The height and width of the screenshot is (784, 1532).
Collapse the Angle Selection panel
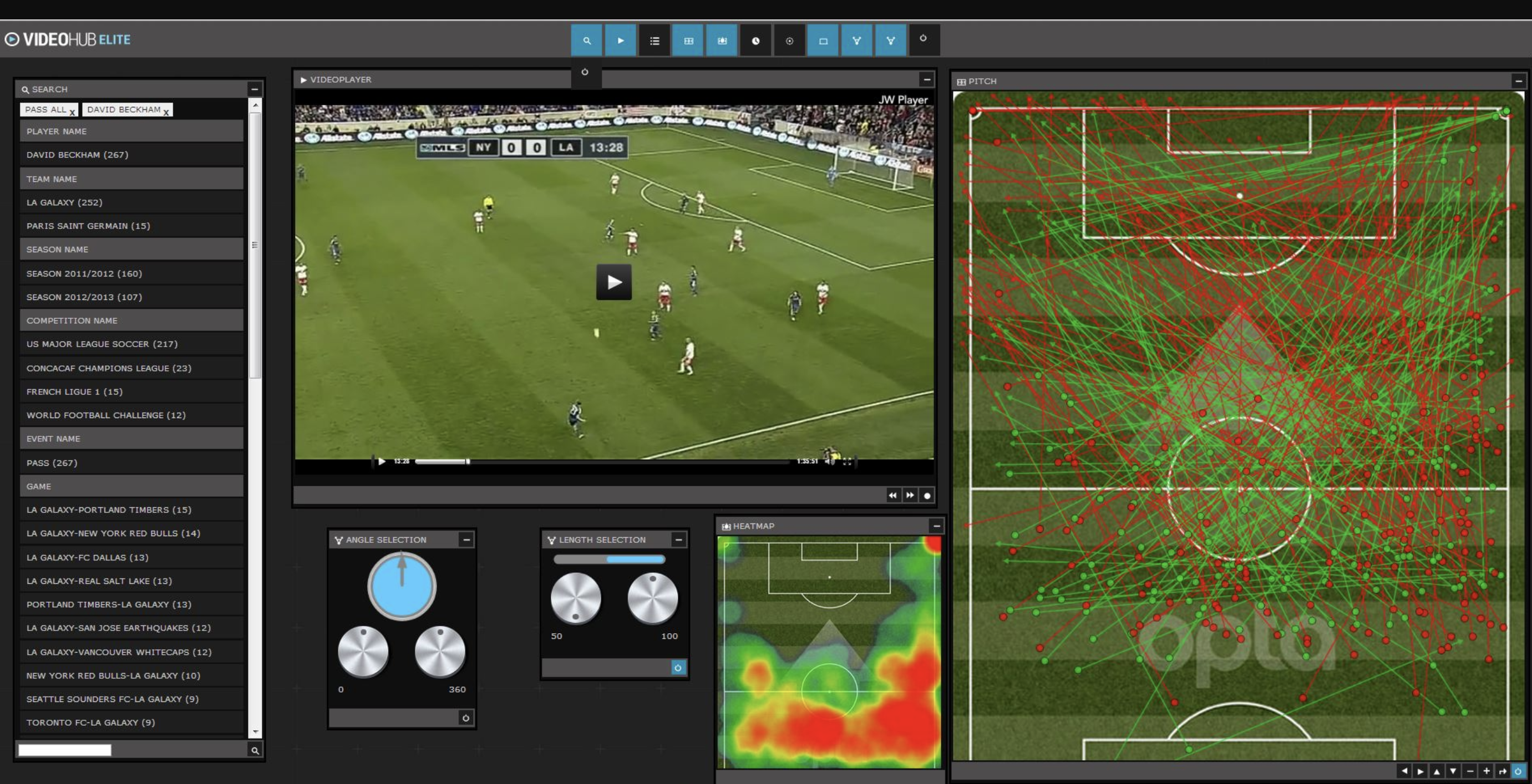(466, 539)
